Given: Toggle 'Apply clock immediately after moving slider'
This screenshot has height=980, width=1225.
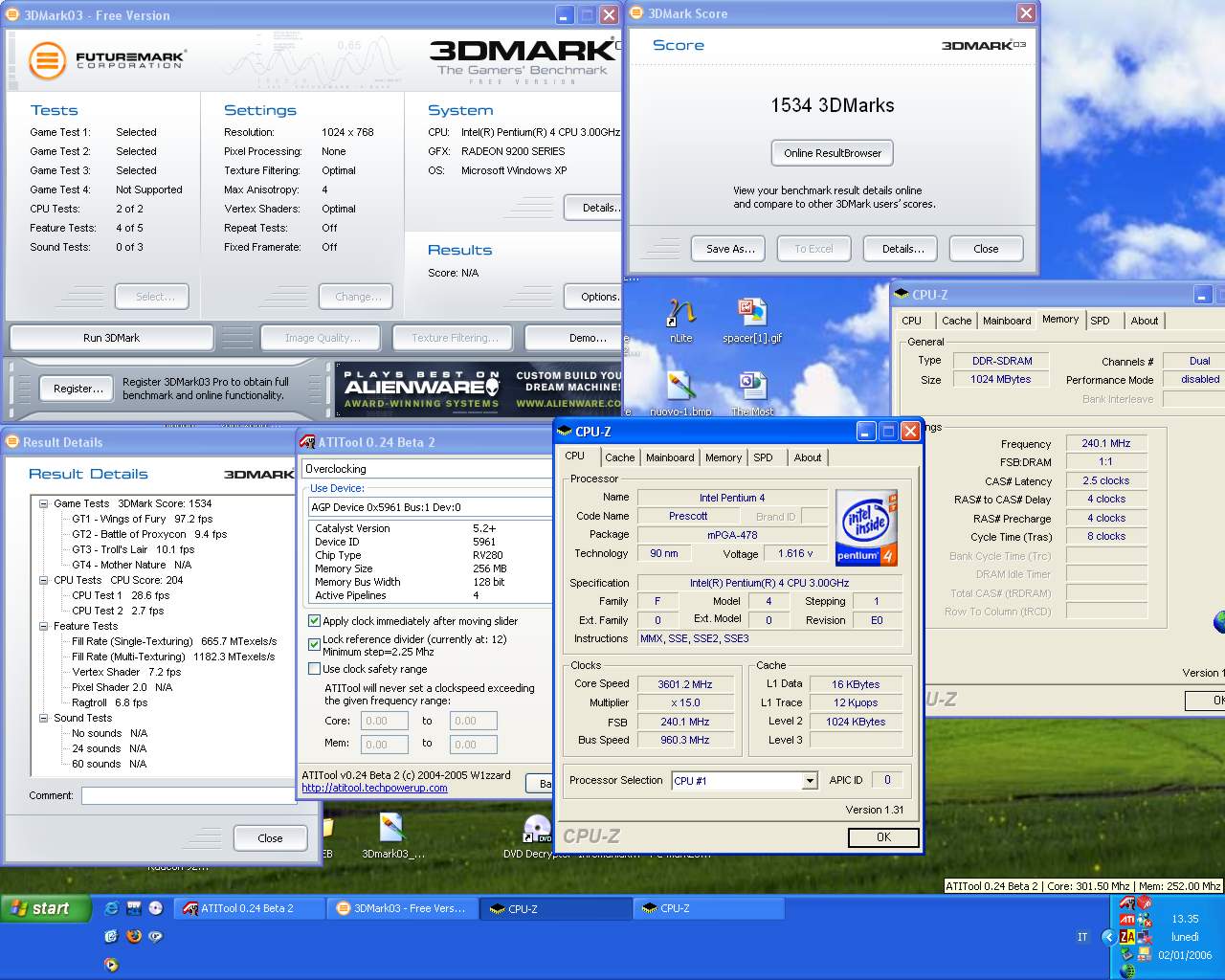Looking at the screenshot, I should [314, 621].
